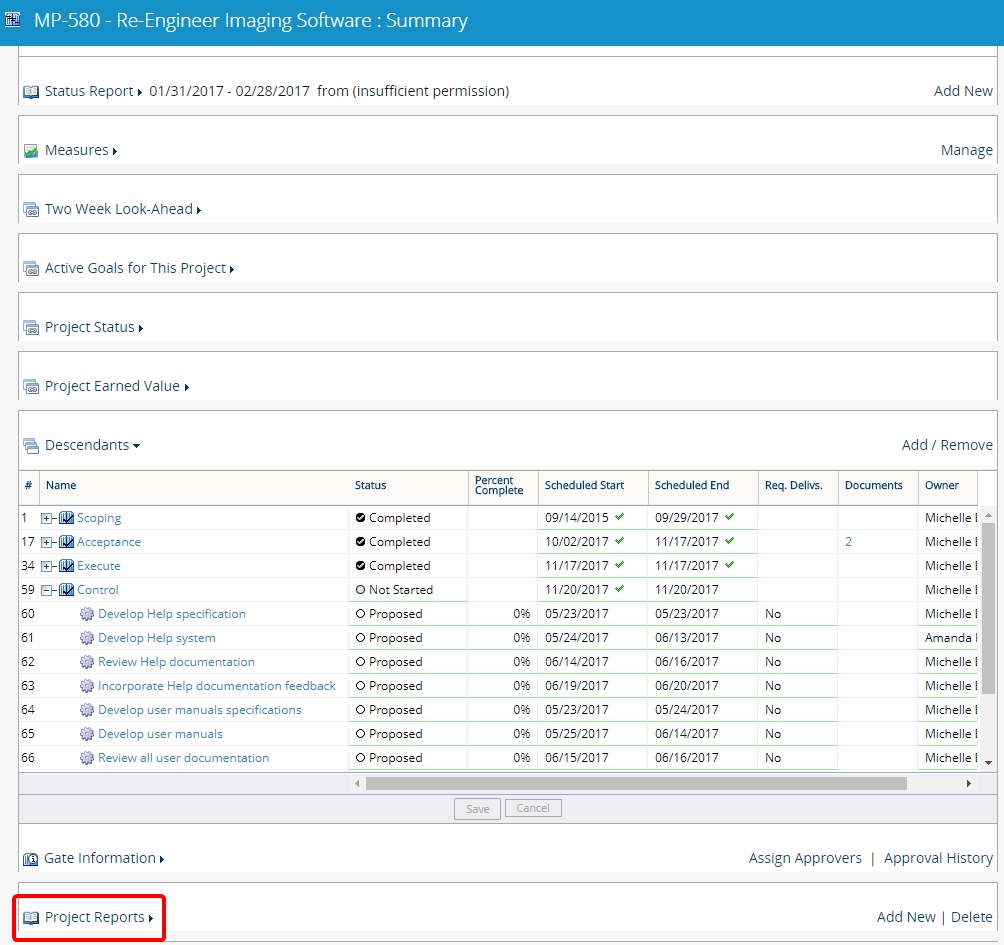Expand the Scoping tree row
This screenshot has width=1004, height=945.
[48, 517]
